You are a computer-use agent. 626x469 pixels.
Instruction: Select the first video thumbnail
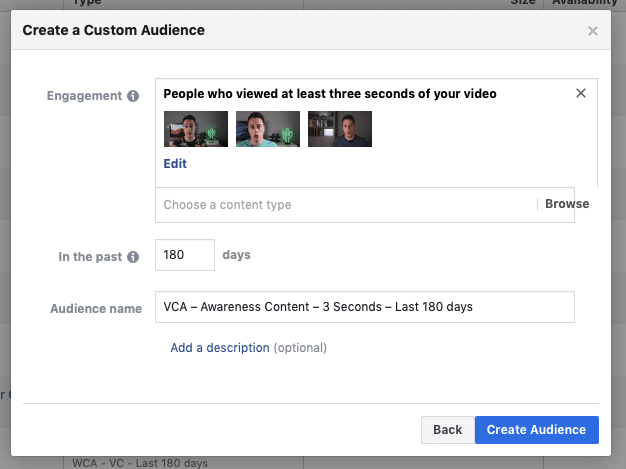point(196,129)
